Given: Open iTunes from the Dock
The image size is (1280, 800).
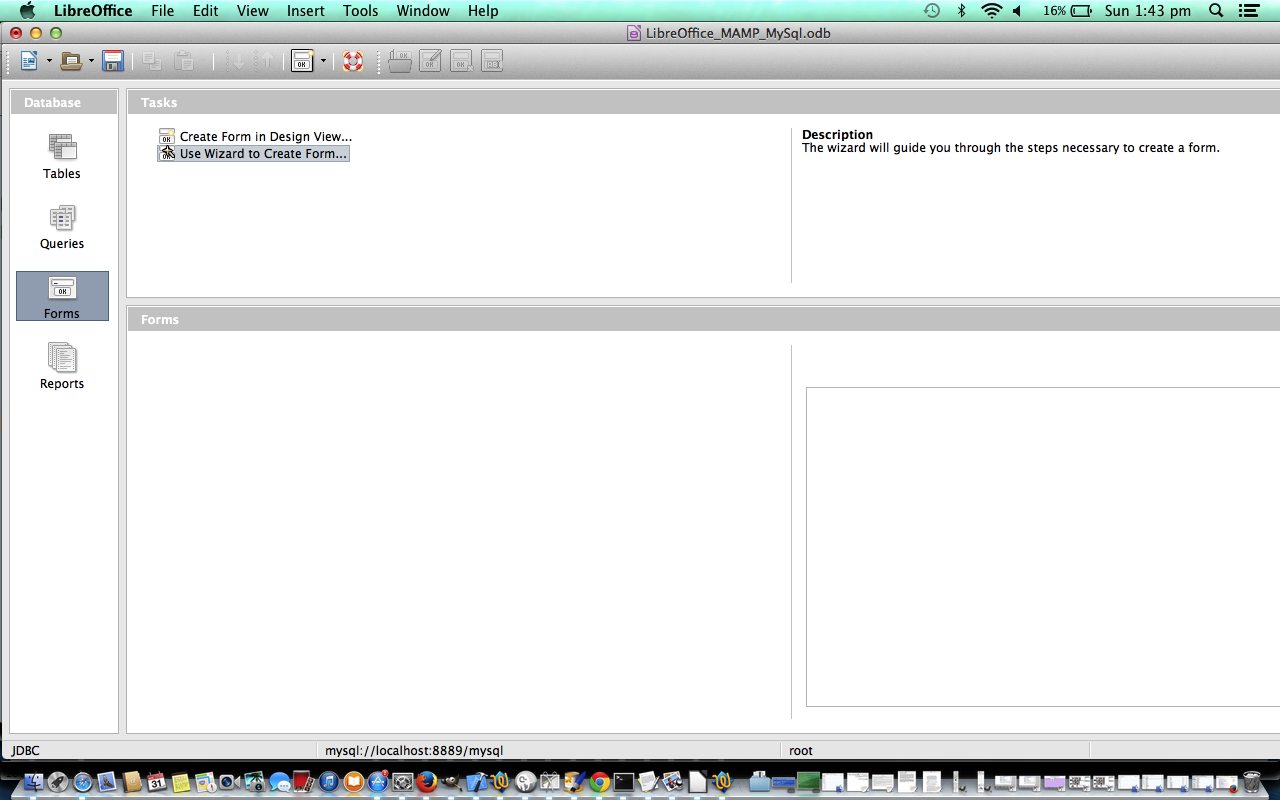Looking at the screenshot, I should pyautogui.click(x=329, y=782).
